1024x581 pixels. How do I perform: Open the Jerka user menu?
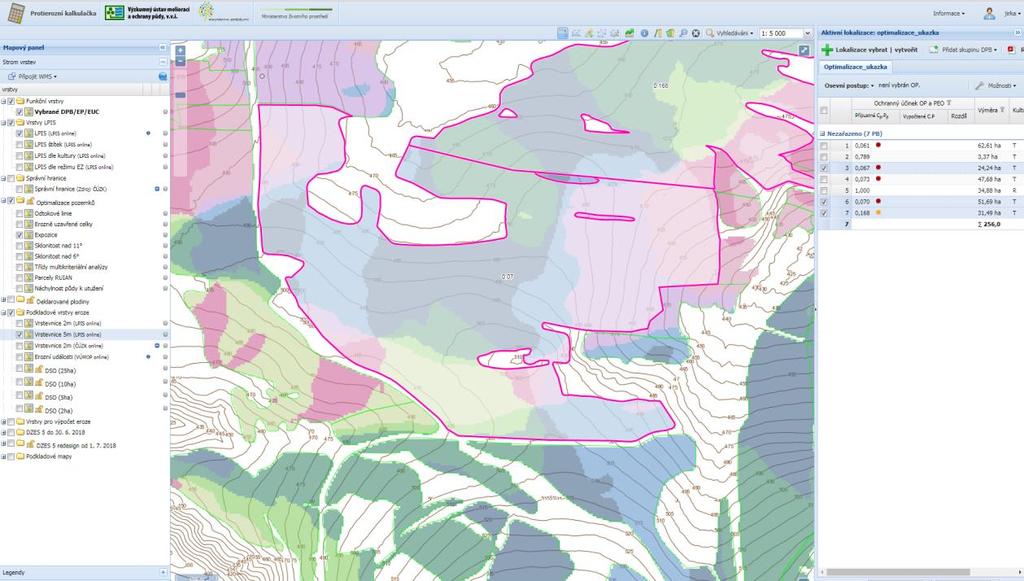(x=1012, y=13)
